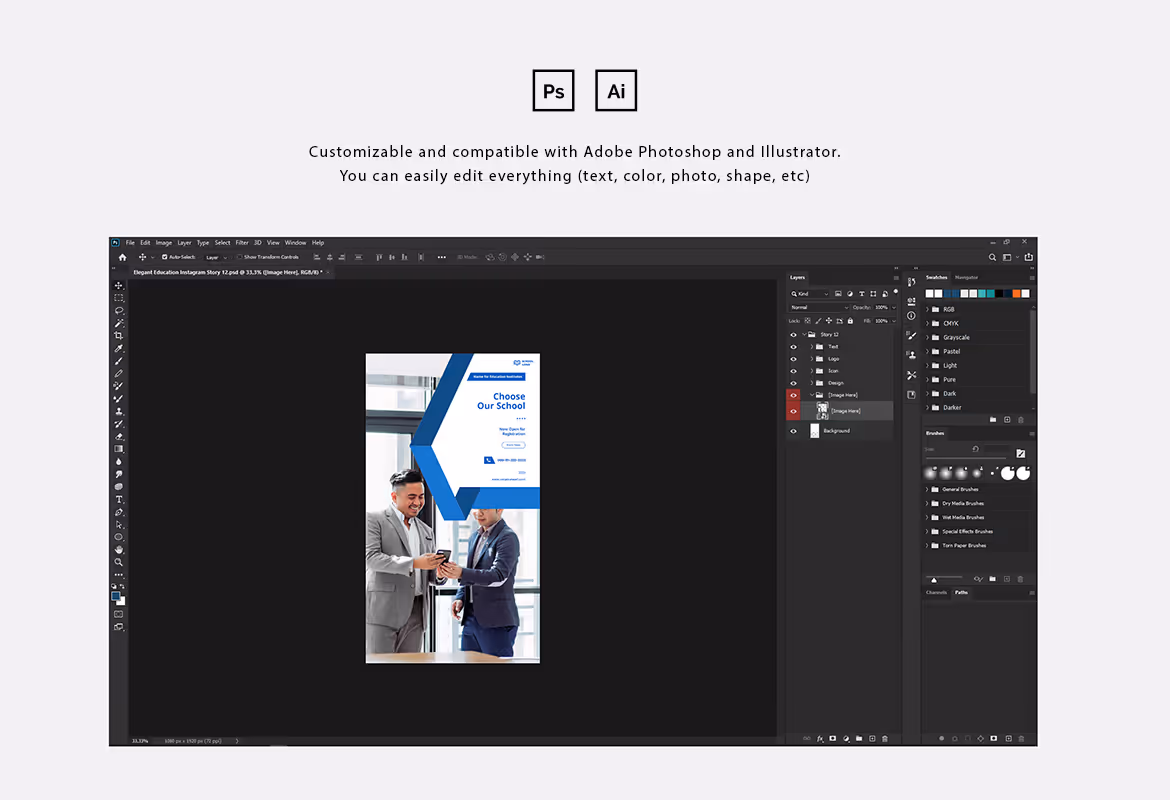Expand General Brushes folder
Image resolution: width=1170 pixels, height=800 pixels.
pyautogui.click(x=927, y=490)
